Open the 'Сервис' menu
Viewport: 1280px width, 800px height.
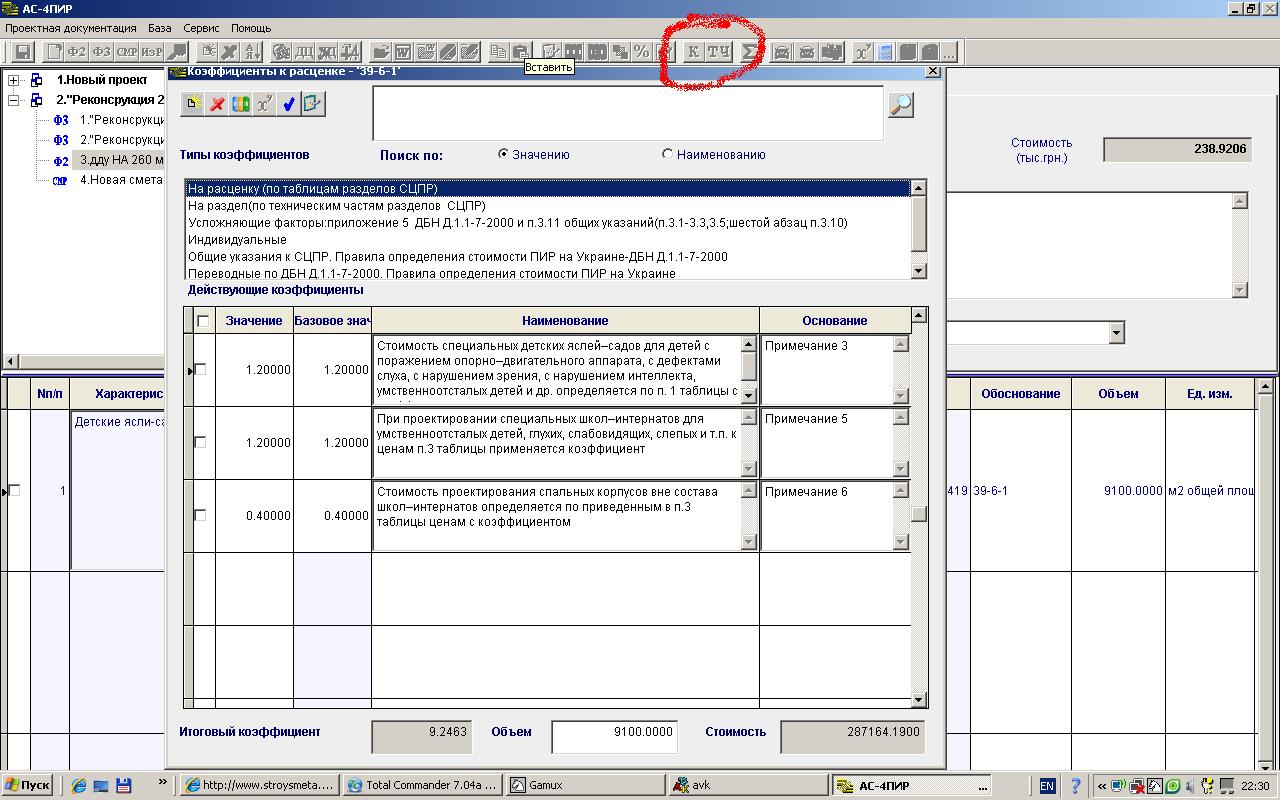pyautogui.click(x=201, y=28)
